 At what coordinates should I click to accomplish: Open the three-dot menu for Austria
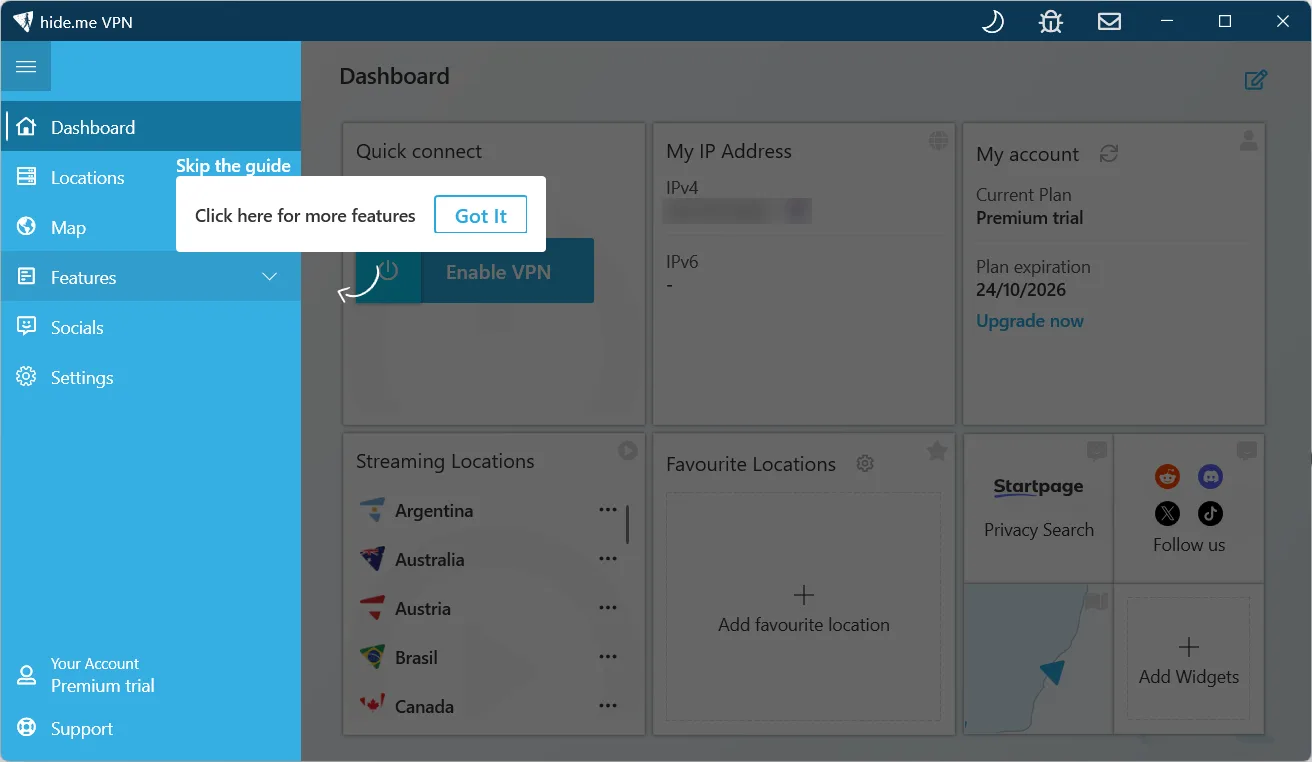pyautogui.click(x=608, y=608)
